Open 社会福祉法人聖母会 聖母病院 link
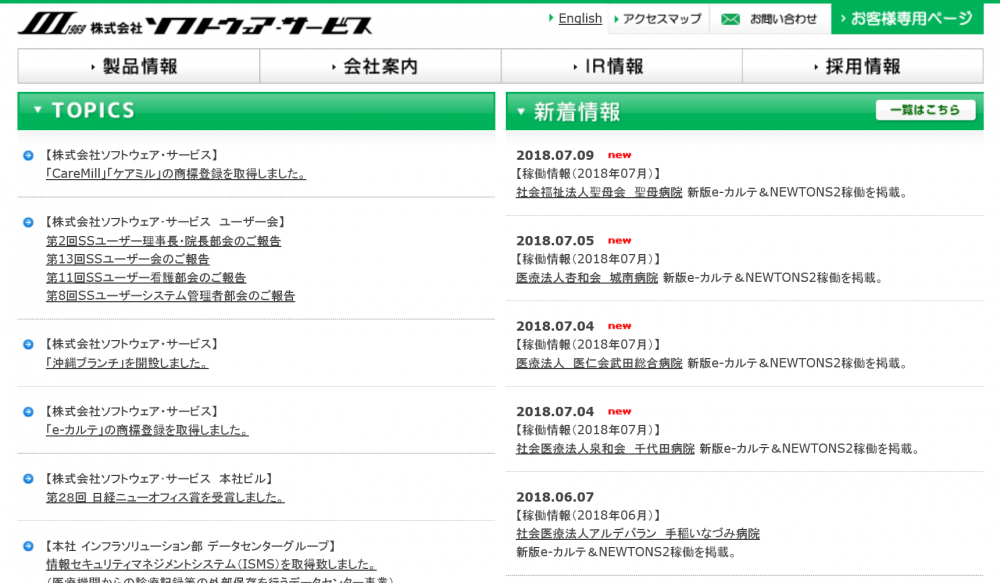This screenshot has width=1000, height=583. click(599, 193)
